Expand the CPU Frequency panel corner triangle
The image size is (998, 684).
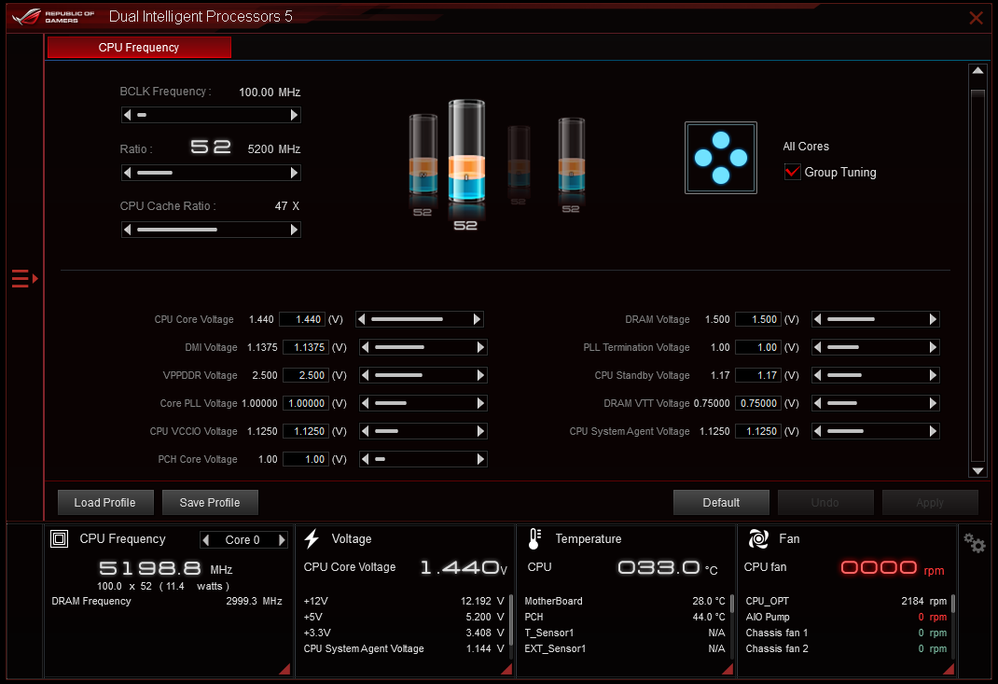coord(285,668)
